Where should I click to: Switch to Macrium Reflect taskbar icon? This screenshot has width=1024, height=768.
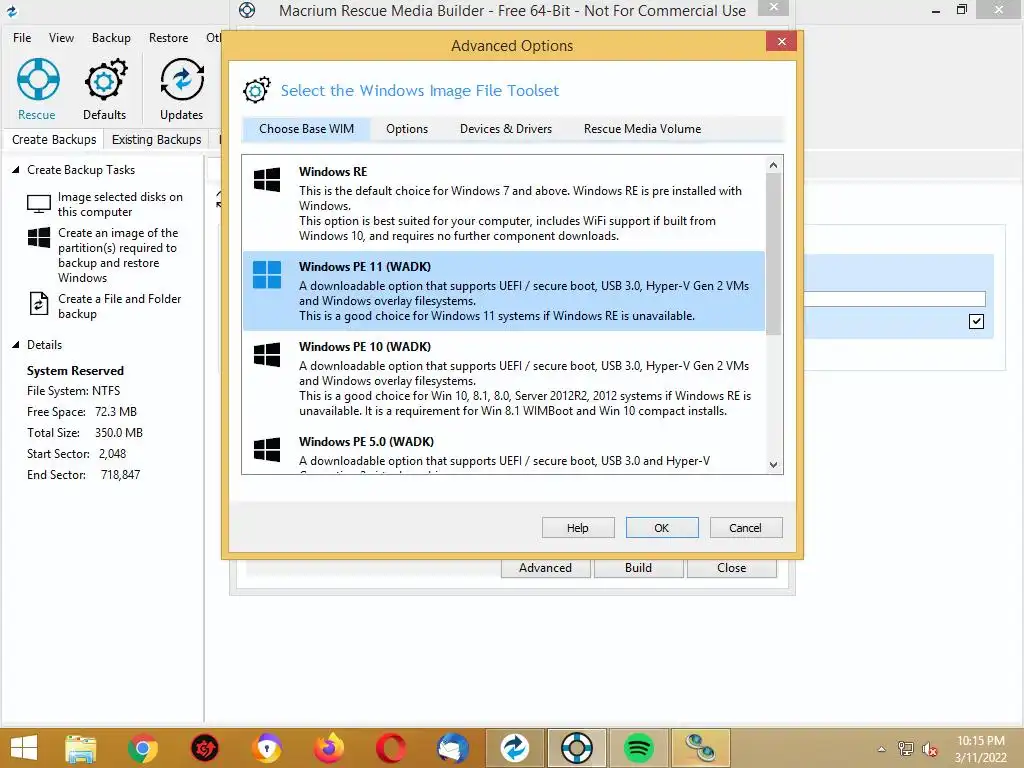tap(515, 748)
